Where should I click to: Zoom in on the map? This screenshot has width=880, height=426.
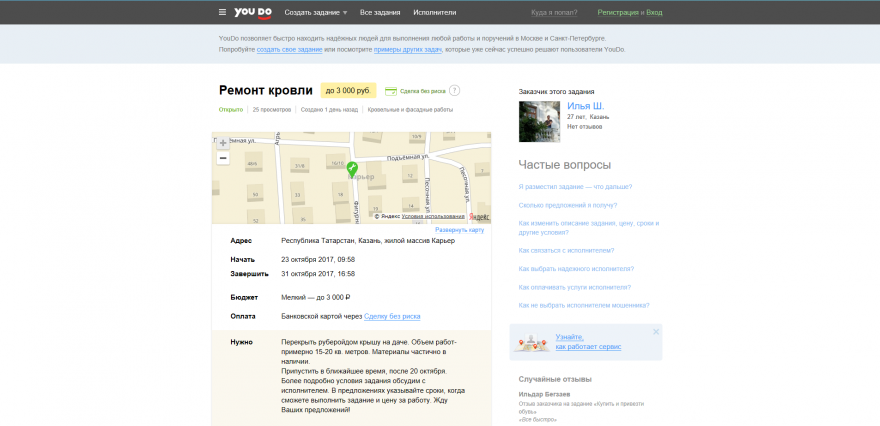pyautogui.click(x=223, y=143)
